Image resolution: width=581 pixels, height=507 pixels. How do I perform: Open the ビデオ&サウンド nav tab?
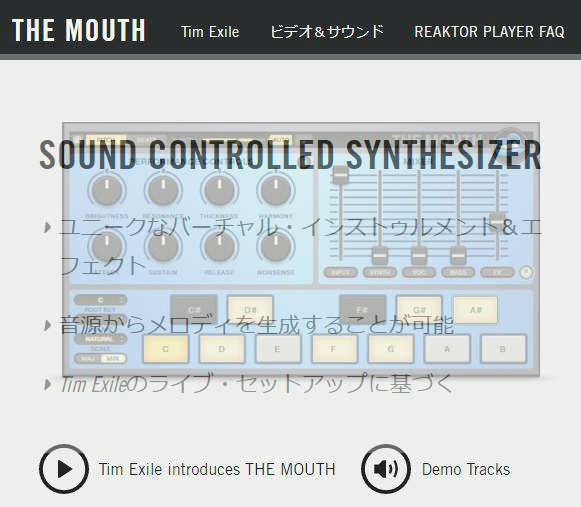point(327,32)
